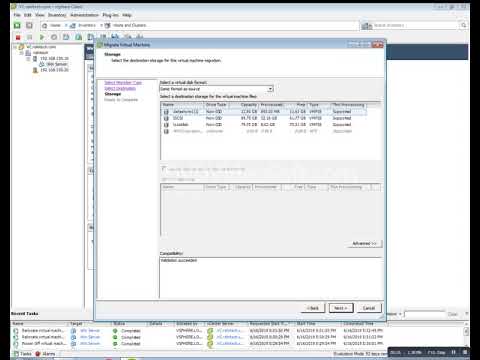Click the suspend VM toolbar icon
Screen dimensions: 480x360
30,37
